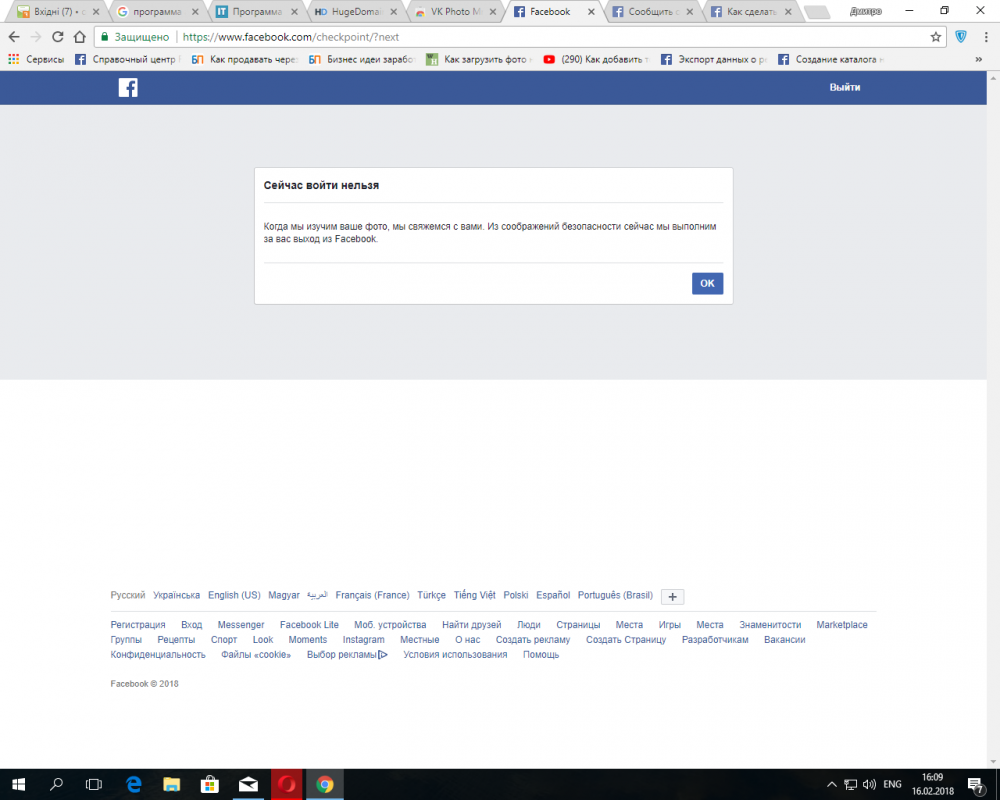Open the network status tray icon
Image resolution: width=1000 pixels, height=800 pixels.
[851, 784]
